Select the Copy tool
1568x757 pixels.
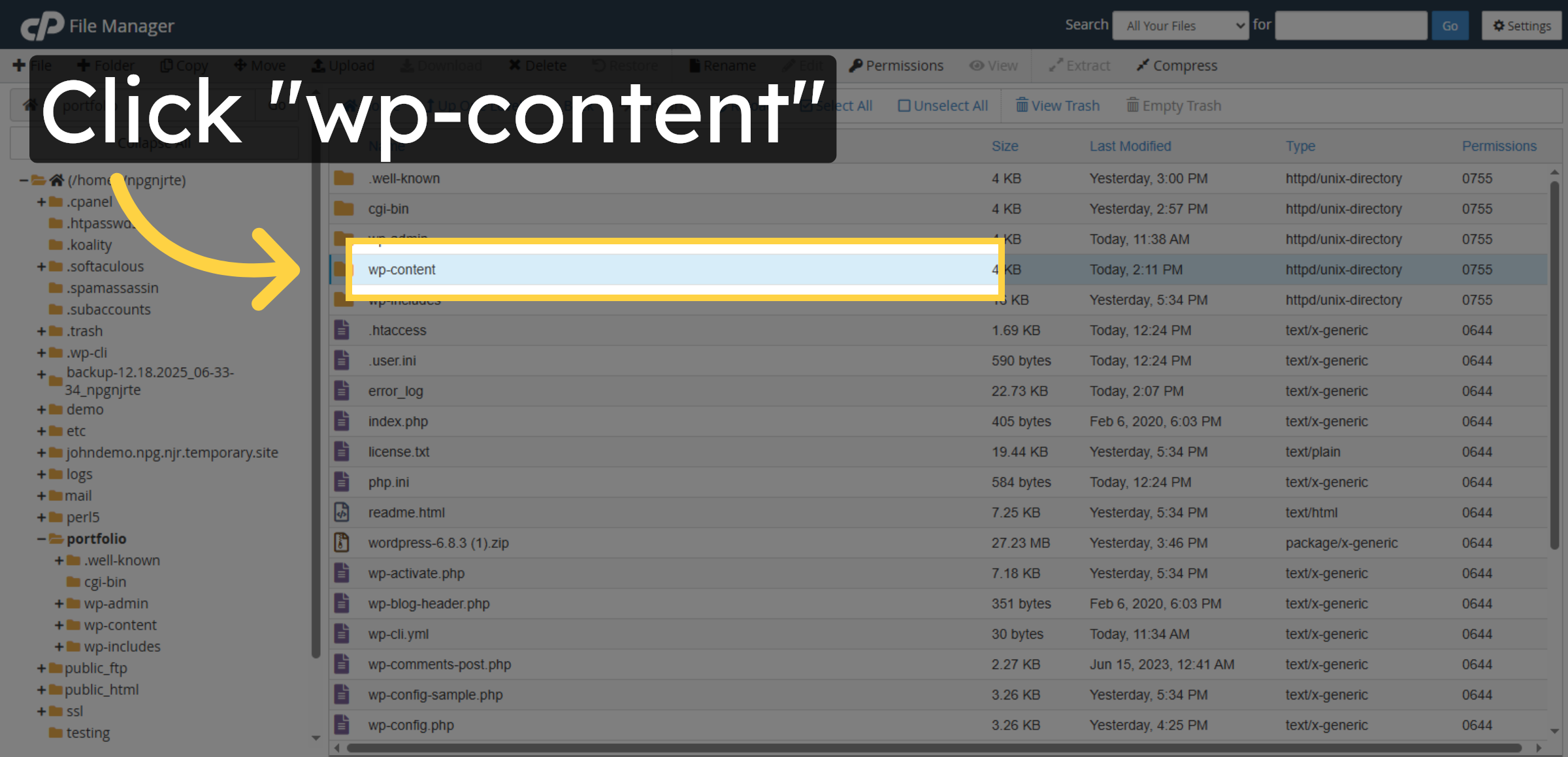(184, 65)
